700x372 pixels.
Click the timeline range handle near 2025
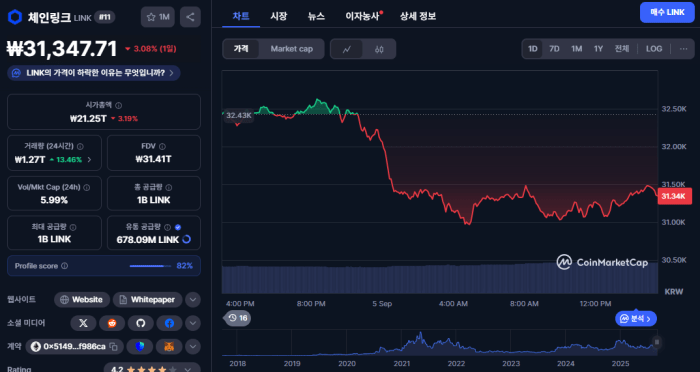[656, 342]
